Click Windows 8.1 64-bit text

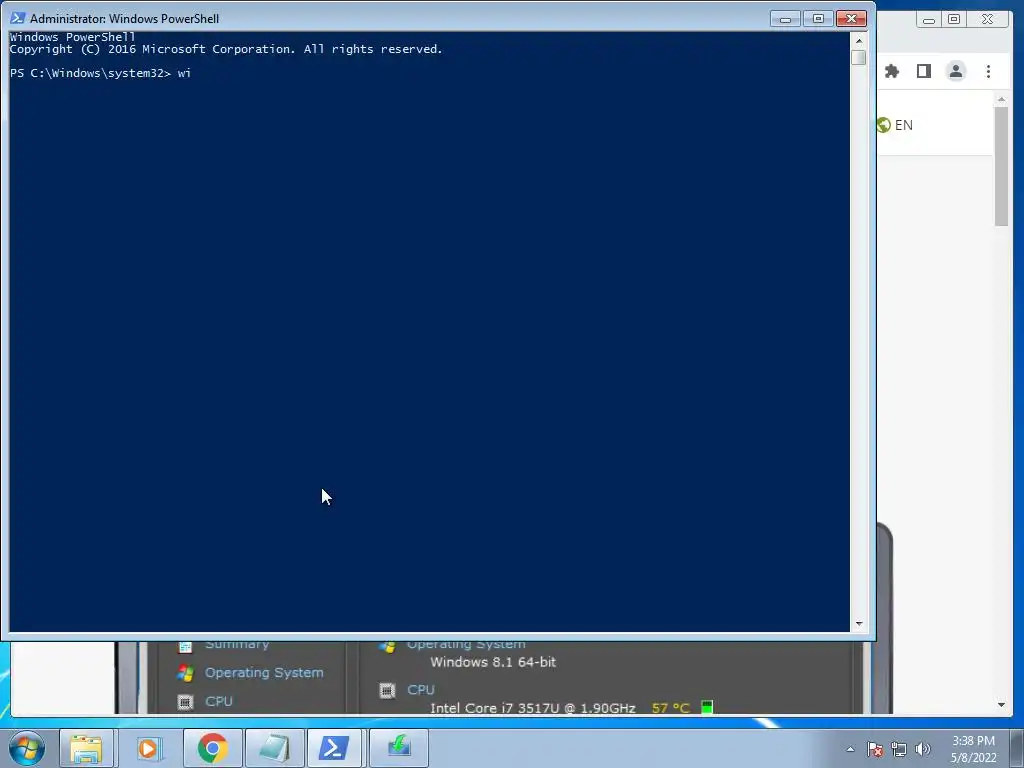(x=493, y=662)
